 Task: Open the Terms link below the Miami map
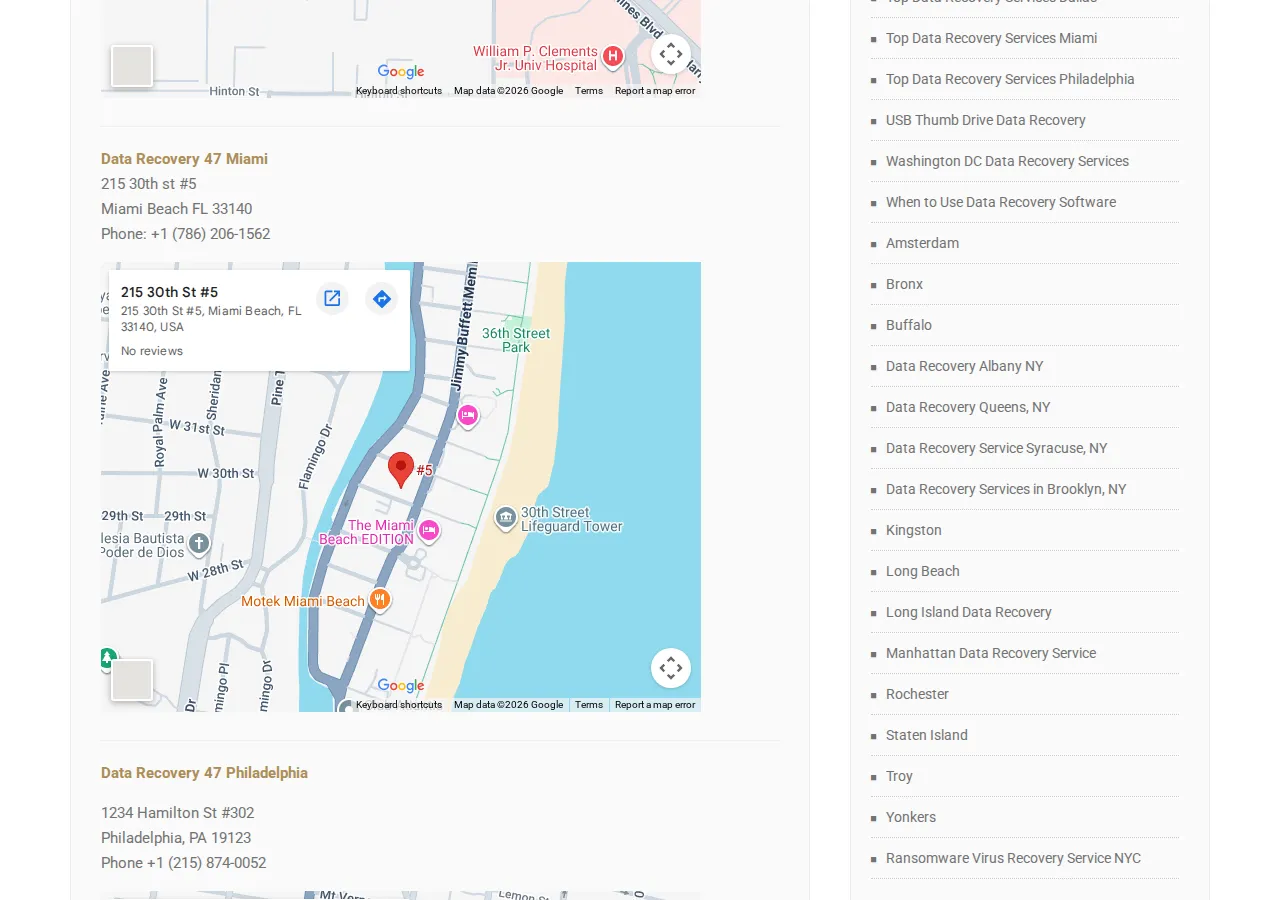[588, 704]
